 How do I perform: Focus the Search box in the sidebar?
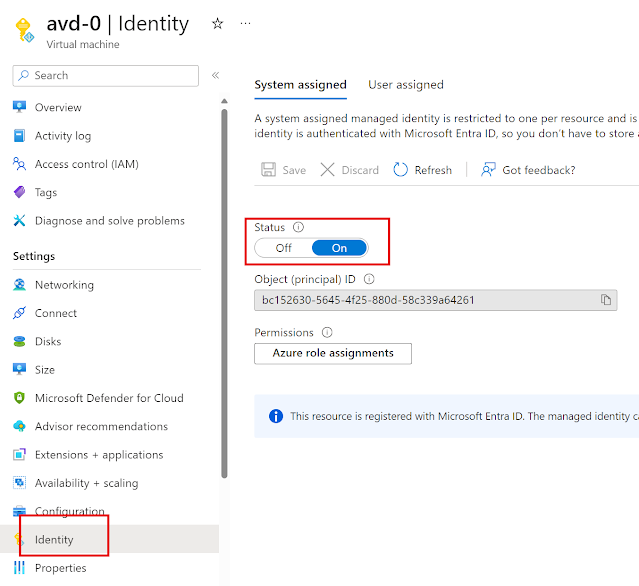[106, 76]
